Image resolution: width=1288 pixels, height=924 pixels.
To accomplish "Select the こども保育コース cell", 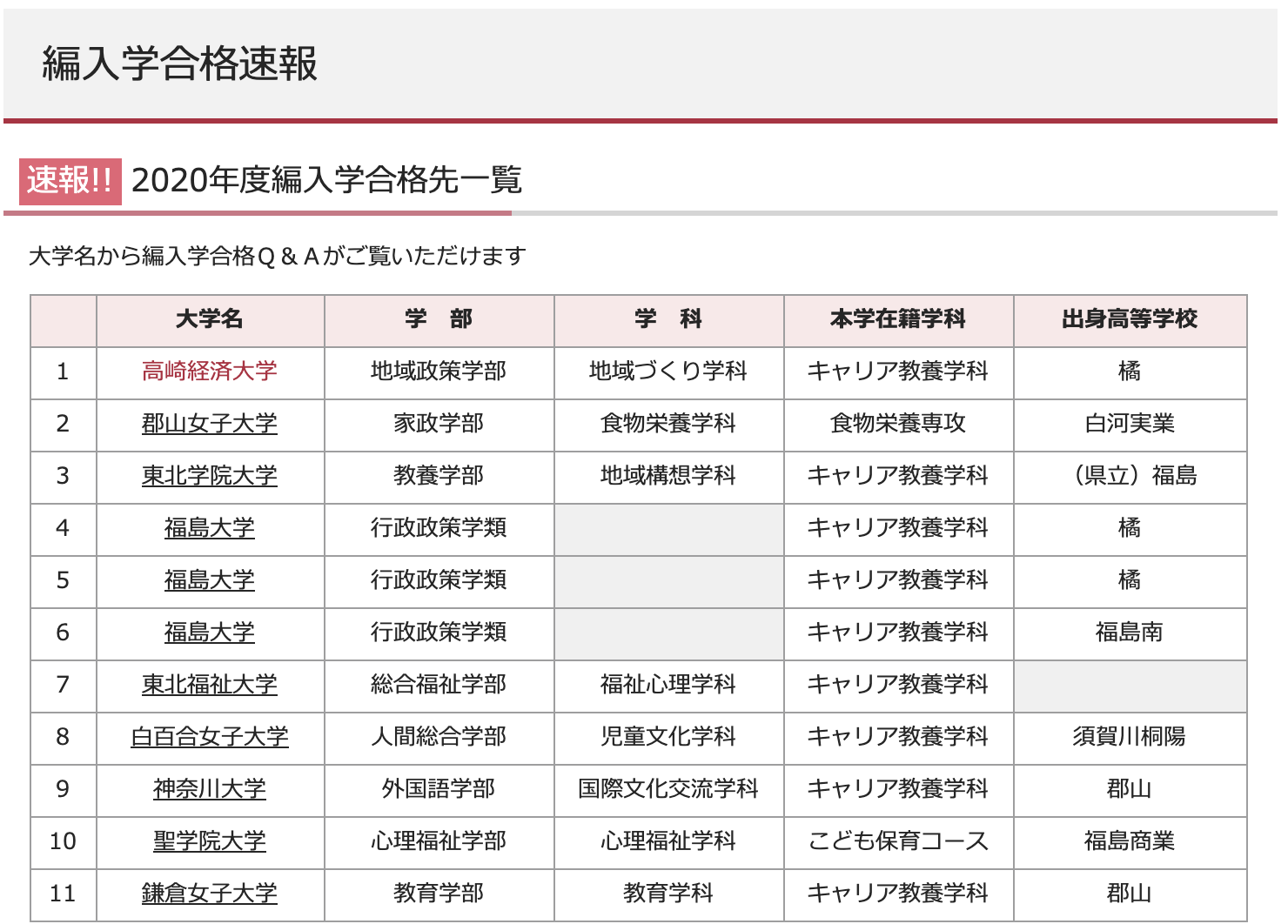I will pos(898,841).
